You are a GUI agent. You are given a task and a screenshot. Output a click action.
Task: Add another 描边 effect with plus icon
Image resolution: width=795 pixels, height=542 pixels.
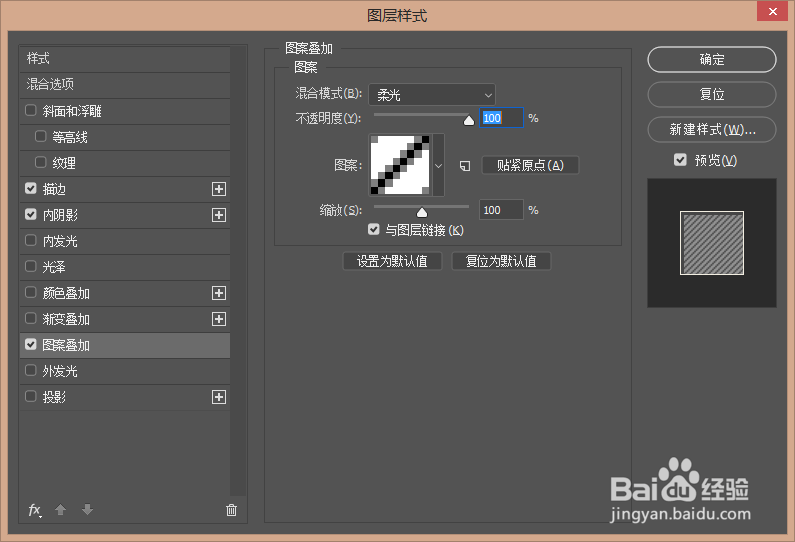tap(219, 189)
